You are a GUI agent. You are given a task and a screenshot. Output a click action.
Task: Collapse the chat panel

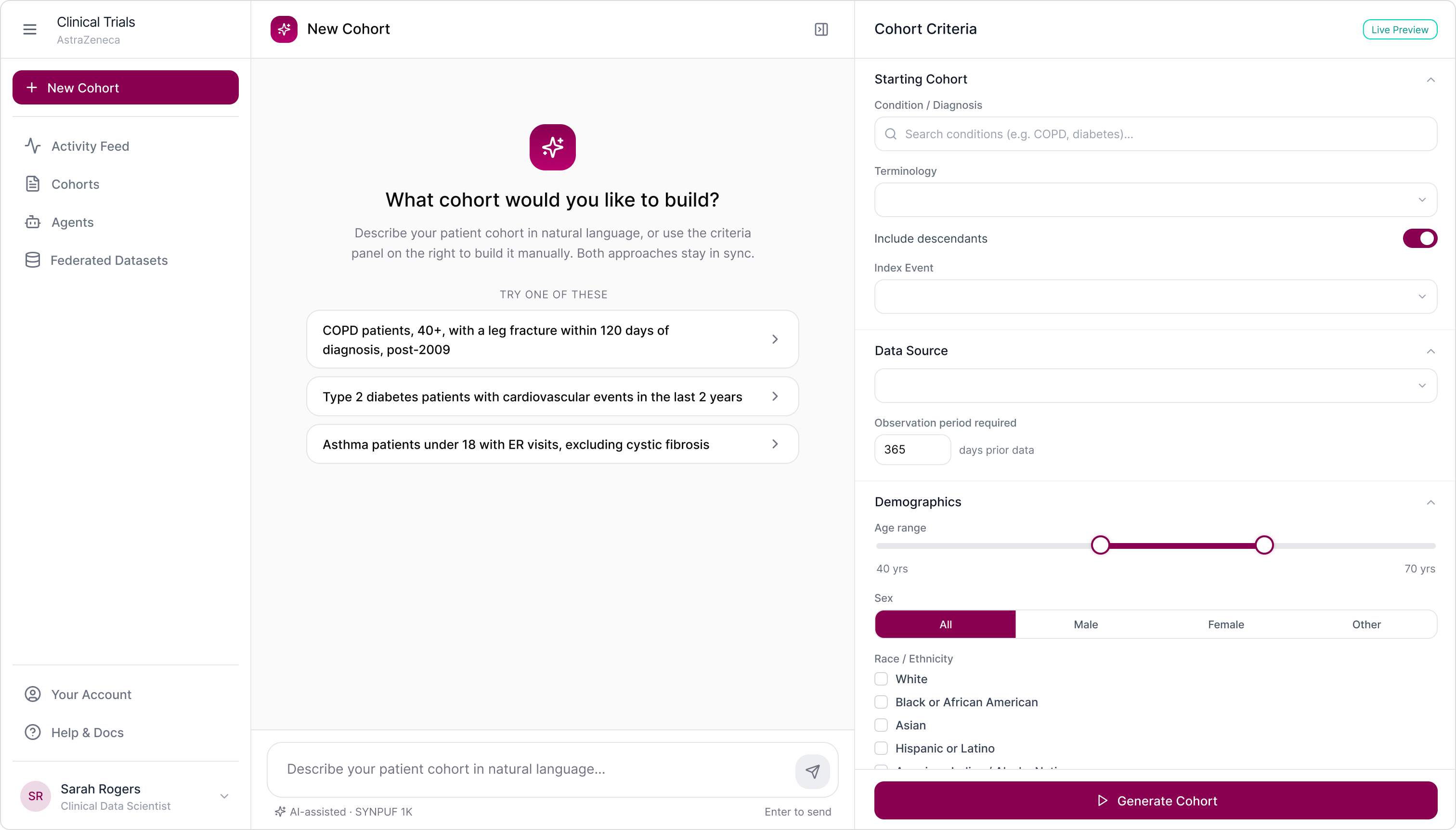click(x=821, y=29)
